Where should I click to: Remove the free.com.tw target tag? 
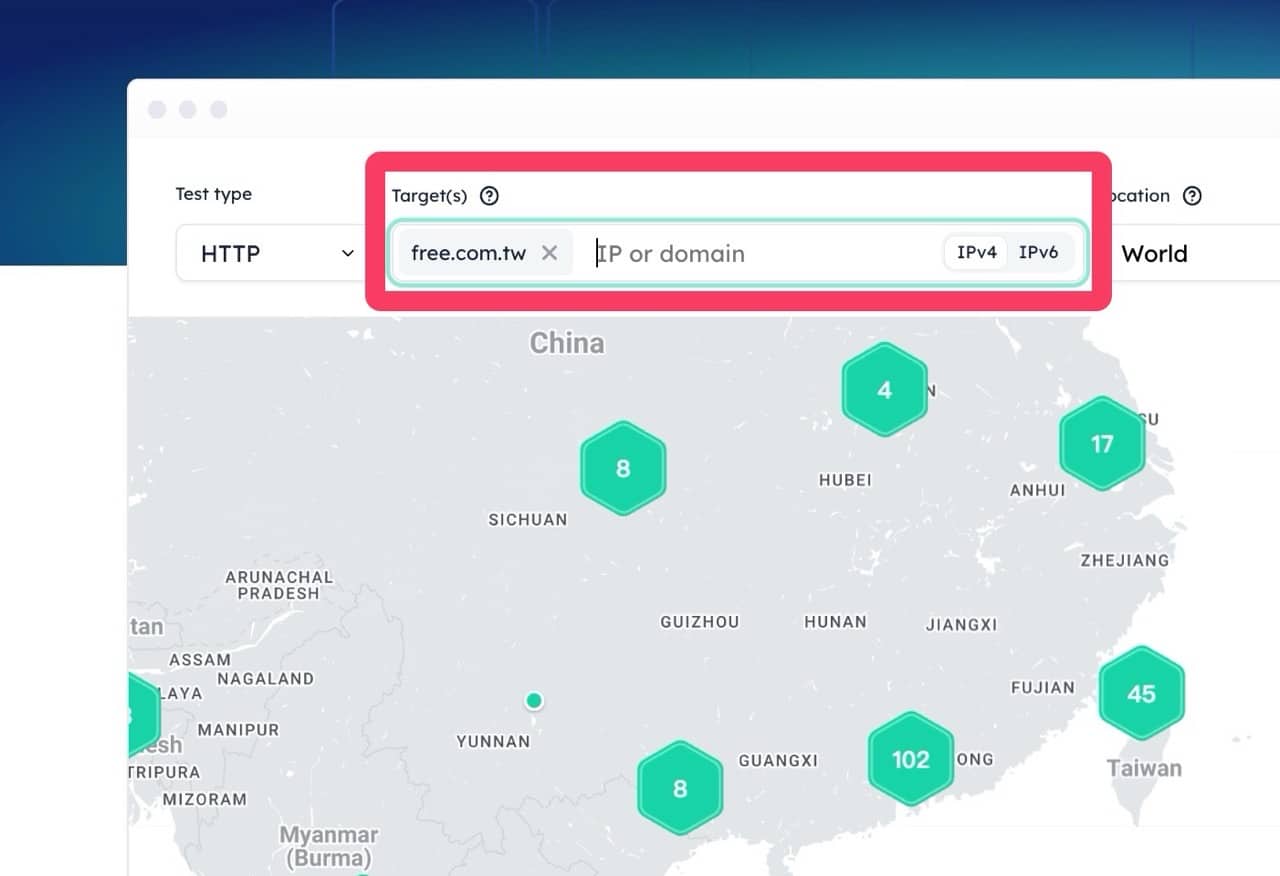549,253
